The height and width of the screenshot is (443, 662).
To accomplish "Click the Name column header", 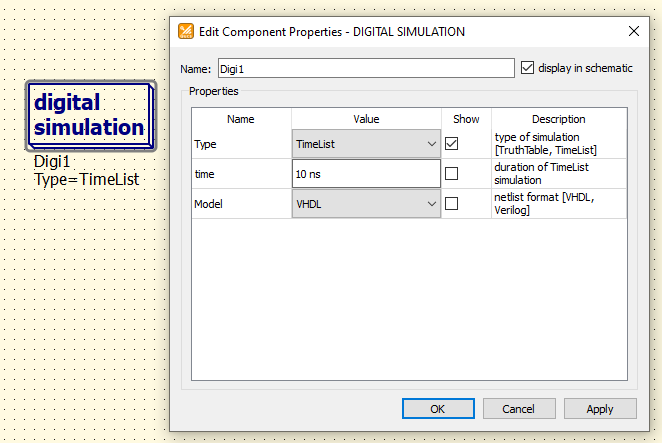I will coord(241,119).
